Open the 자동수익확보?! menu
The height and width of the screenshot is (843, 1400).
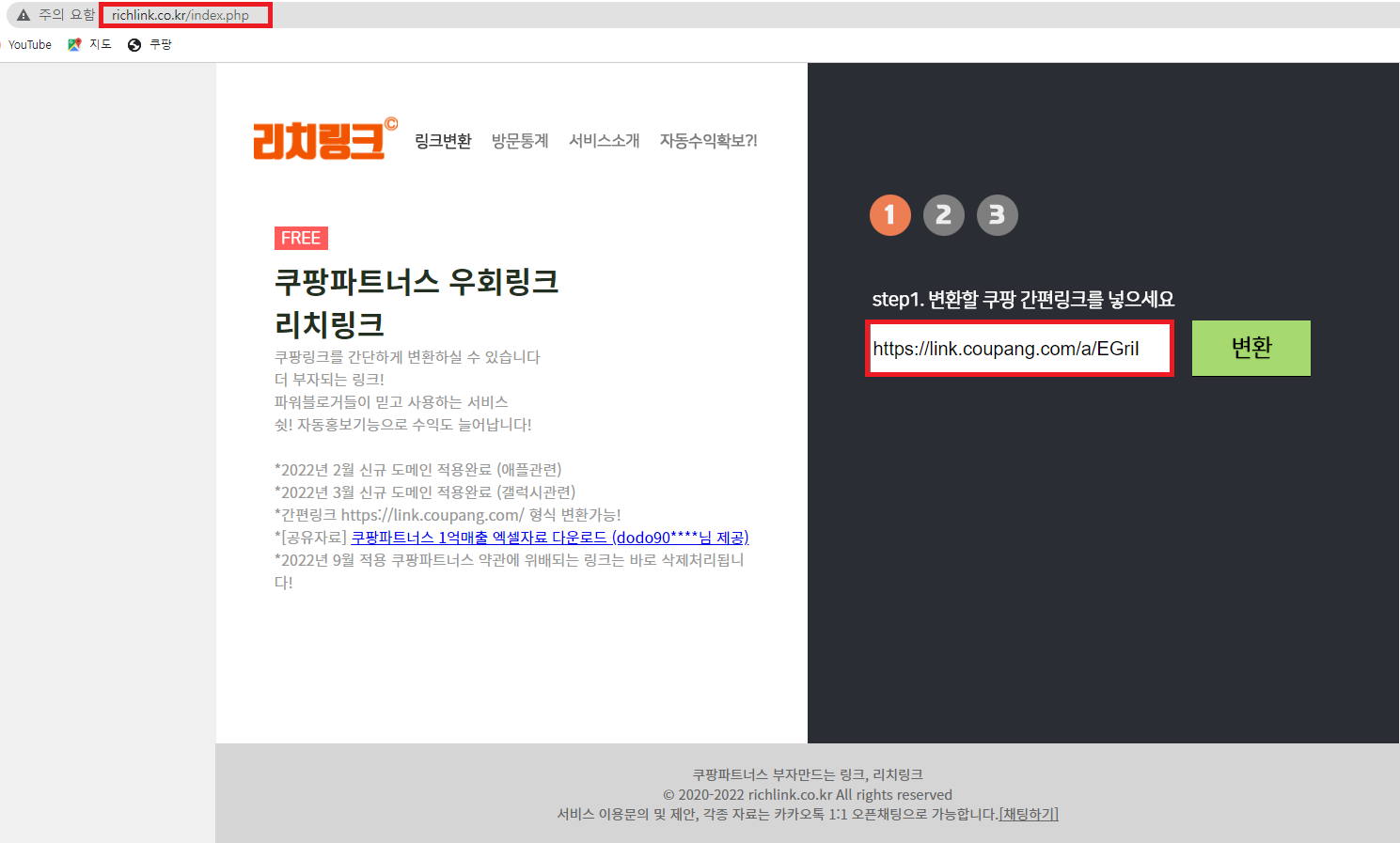click(x=708, y=141)
